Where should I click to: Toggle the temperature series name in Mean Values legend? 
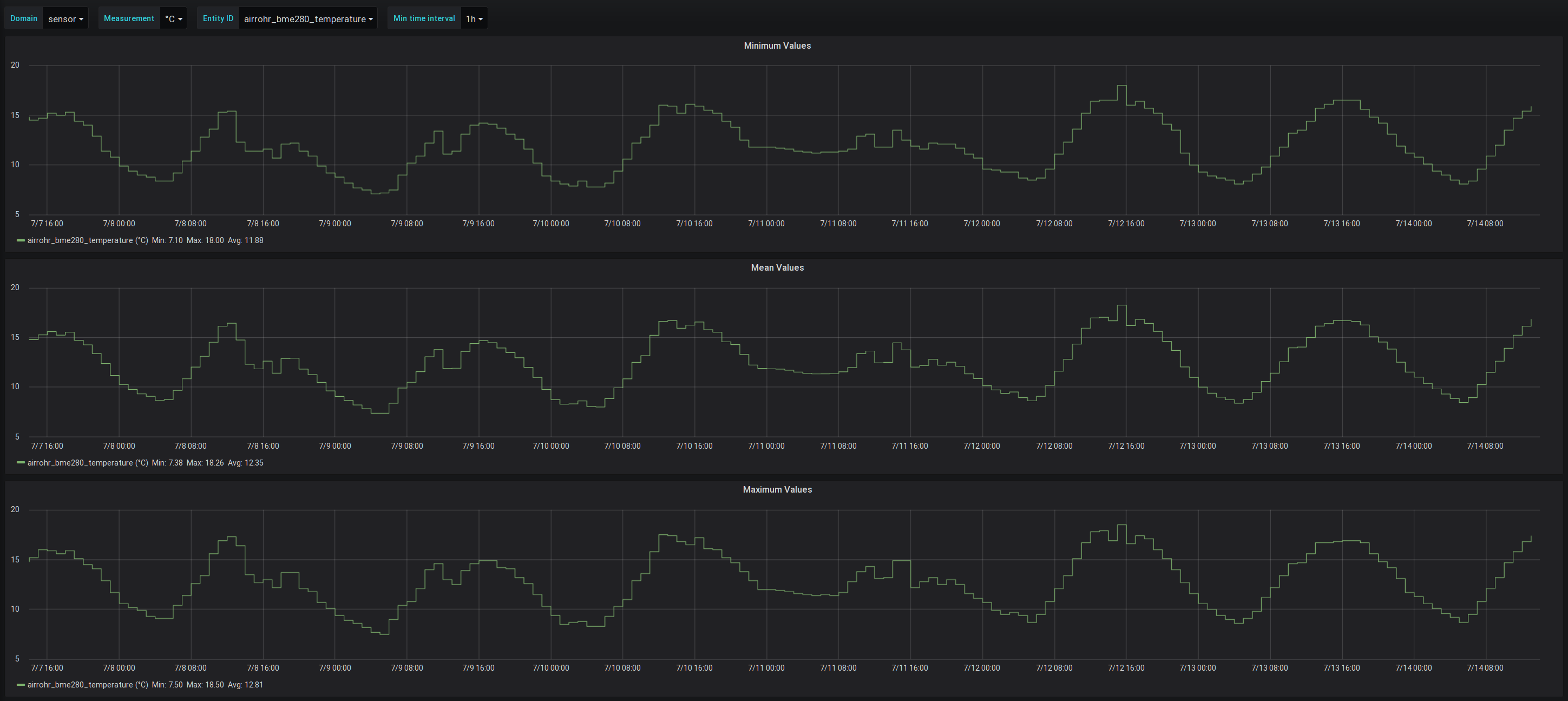click(88, 463)
